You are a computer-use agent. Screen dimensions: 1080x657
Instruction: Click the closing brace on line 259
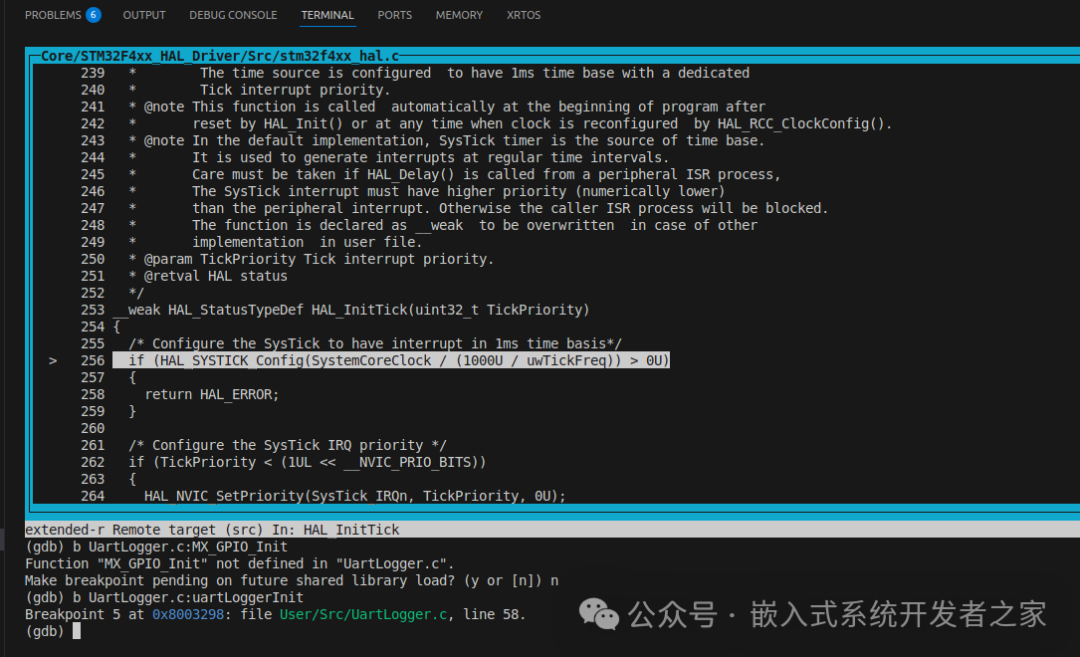[x=132, y=412]
